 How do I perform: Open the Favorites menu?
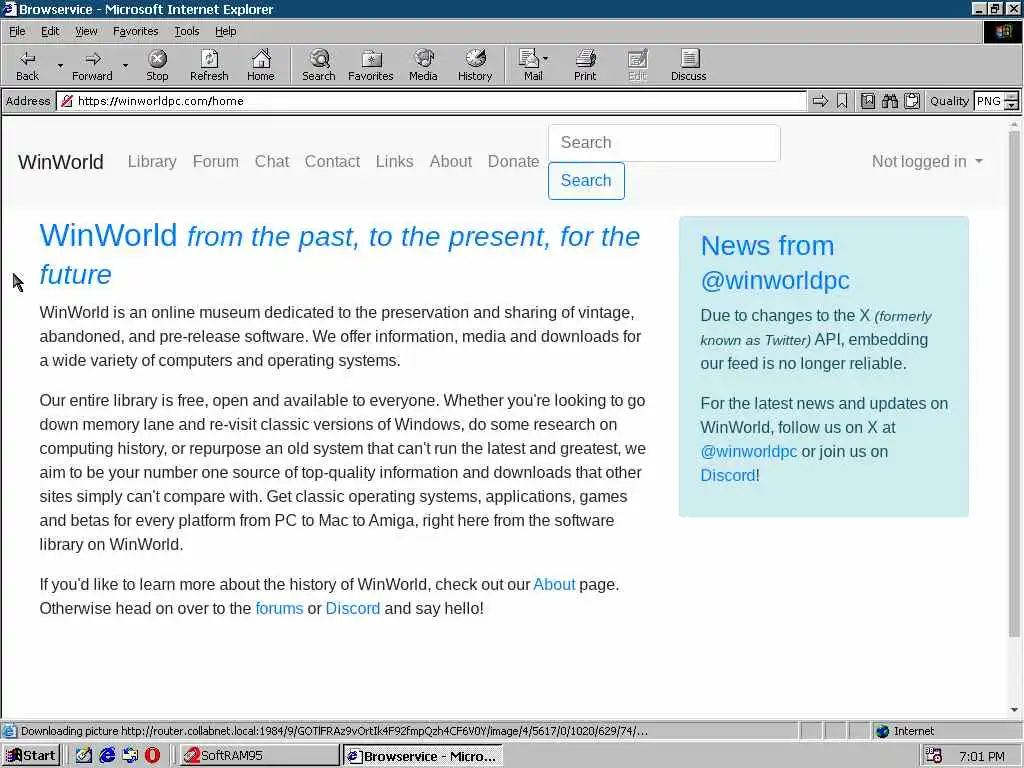[135, 31]
